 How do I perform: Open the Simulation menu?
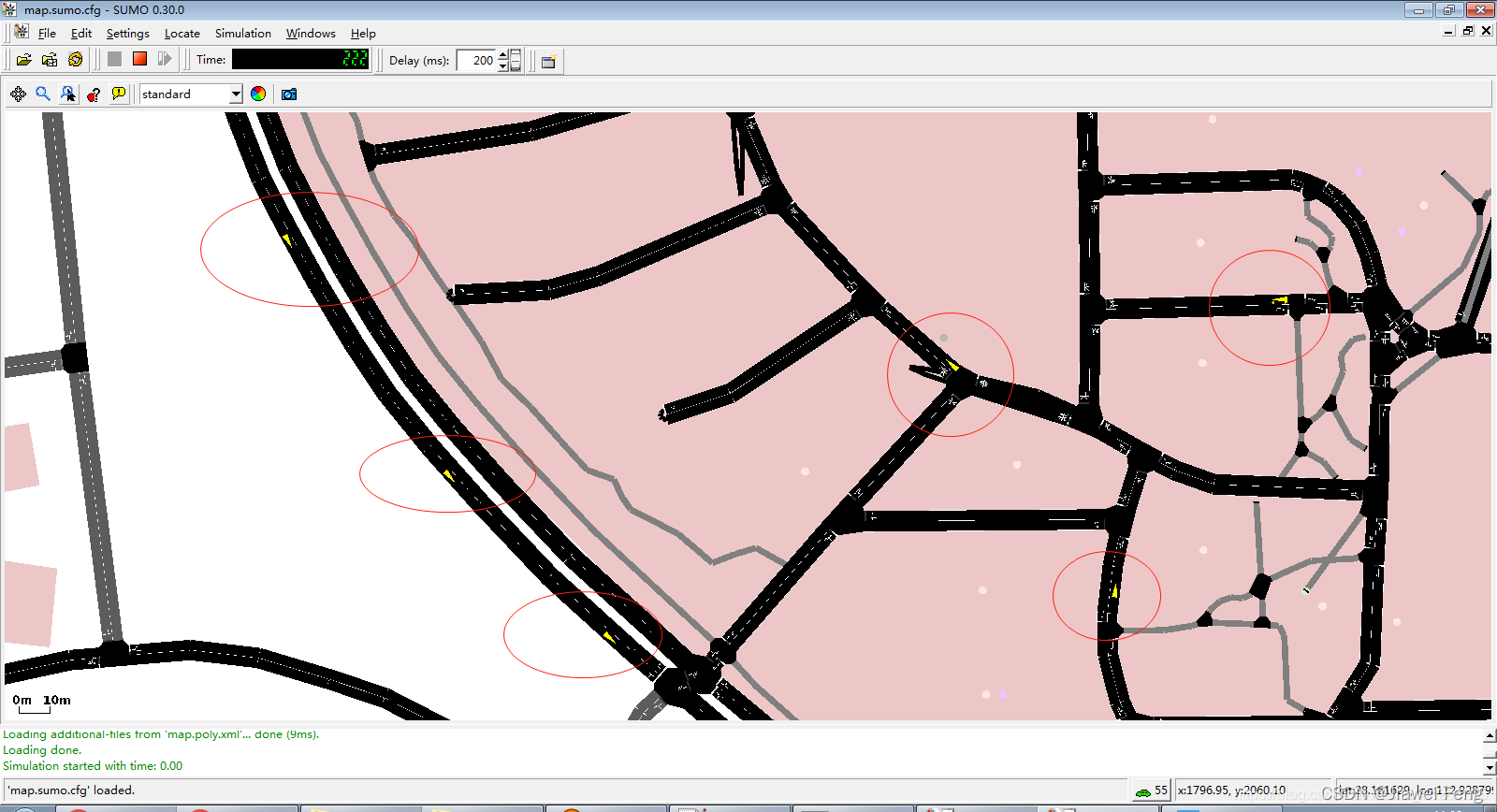(x=243, y=33)
